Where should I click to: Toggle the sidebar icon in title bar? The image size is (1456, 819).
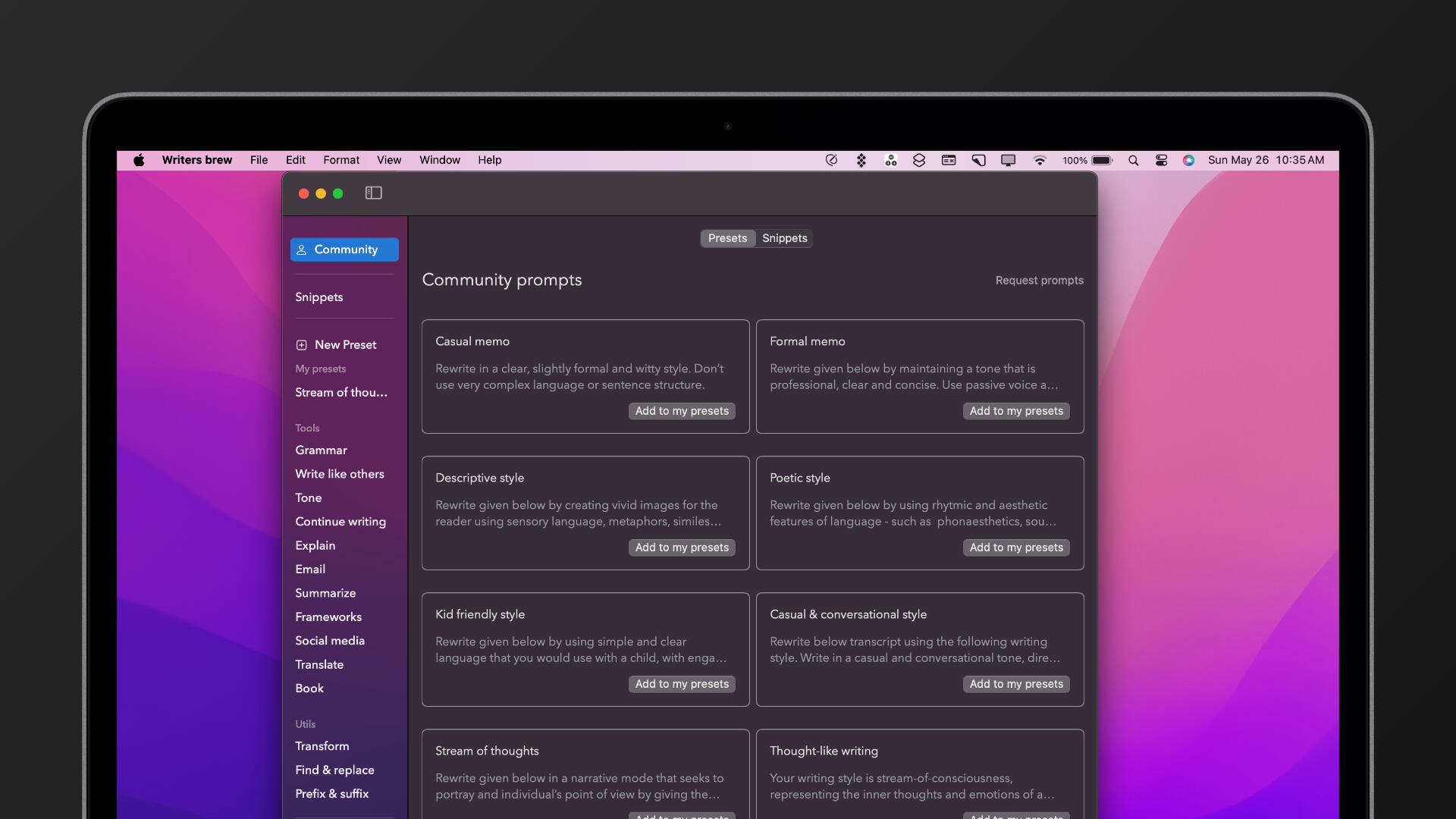pos(373,193)
